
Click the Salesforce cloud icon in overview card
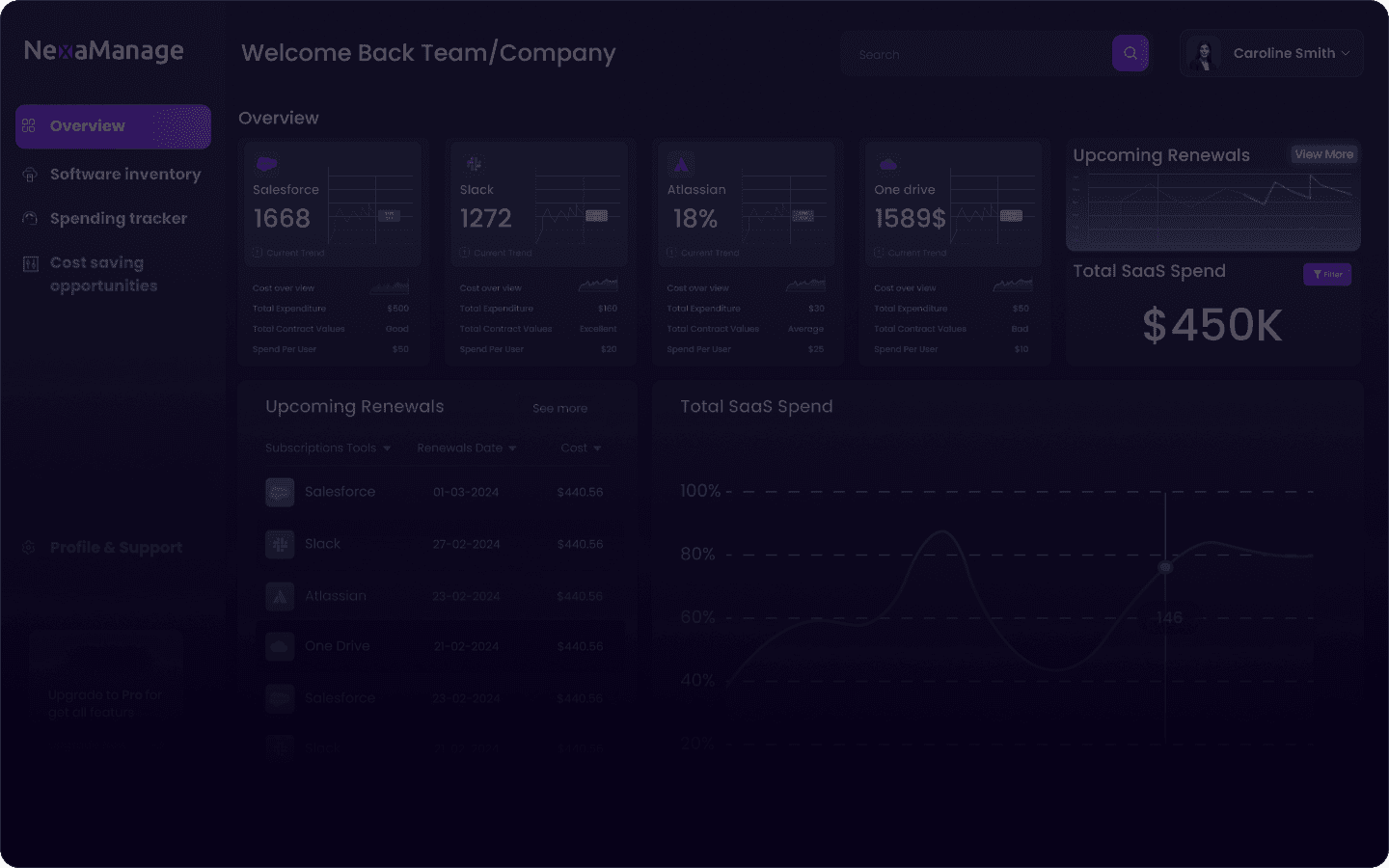click(x=267, y=164)
